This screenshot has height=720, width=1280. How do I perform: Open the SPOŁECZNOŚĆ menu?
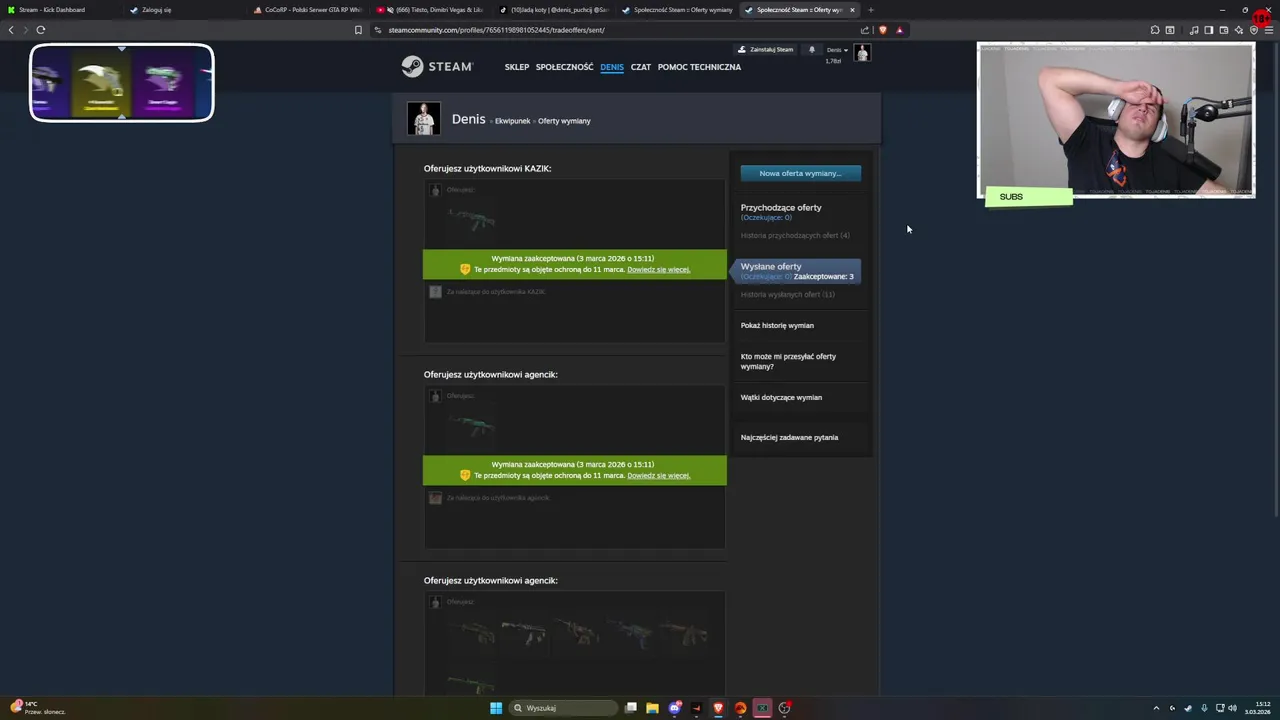click(x=564, y=67)
